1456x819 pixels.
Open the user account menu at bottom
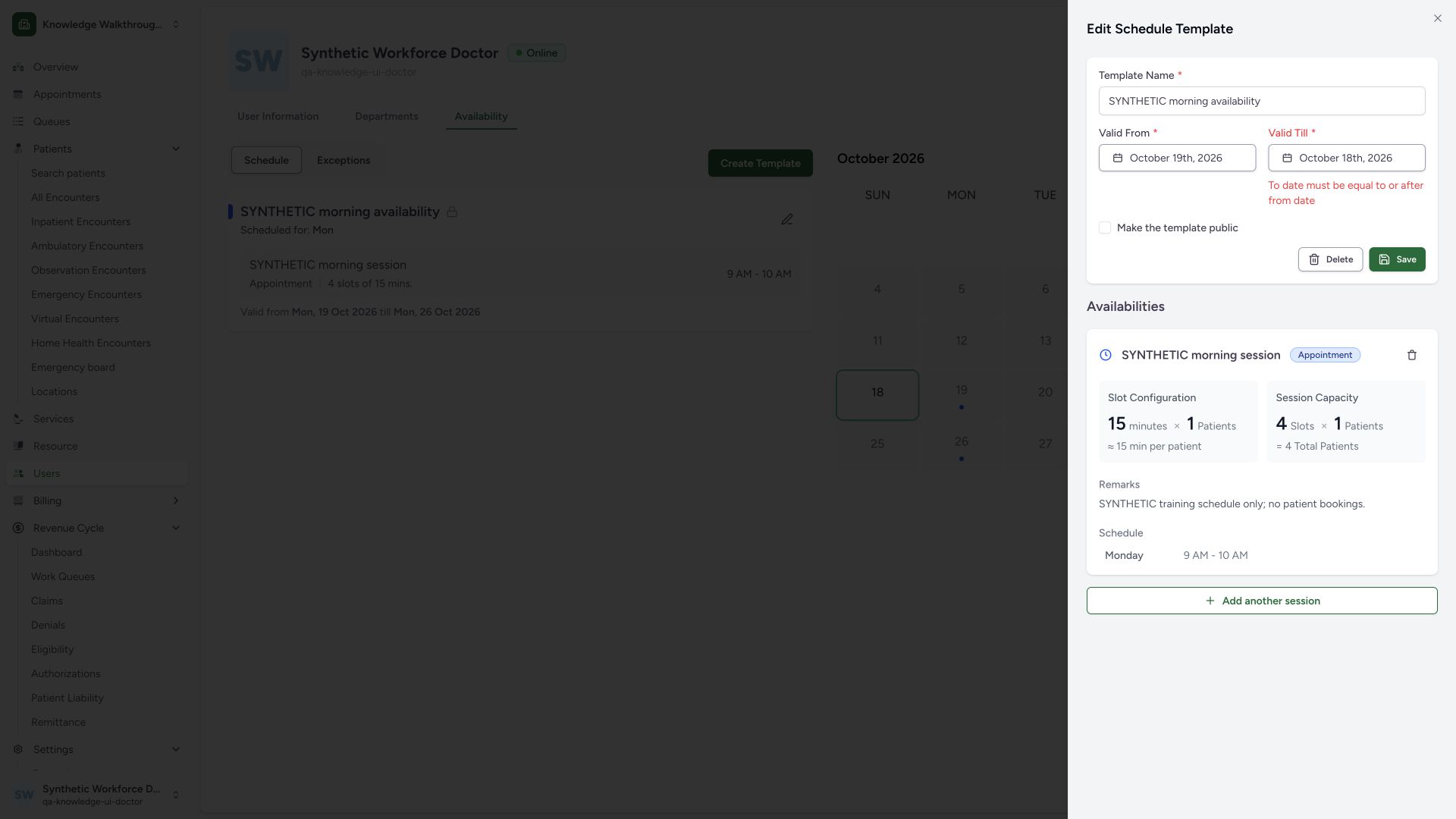tap(97, 795)
